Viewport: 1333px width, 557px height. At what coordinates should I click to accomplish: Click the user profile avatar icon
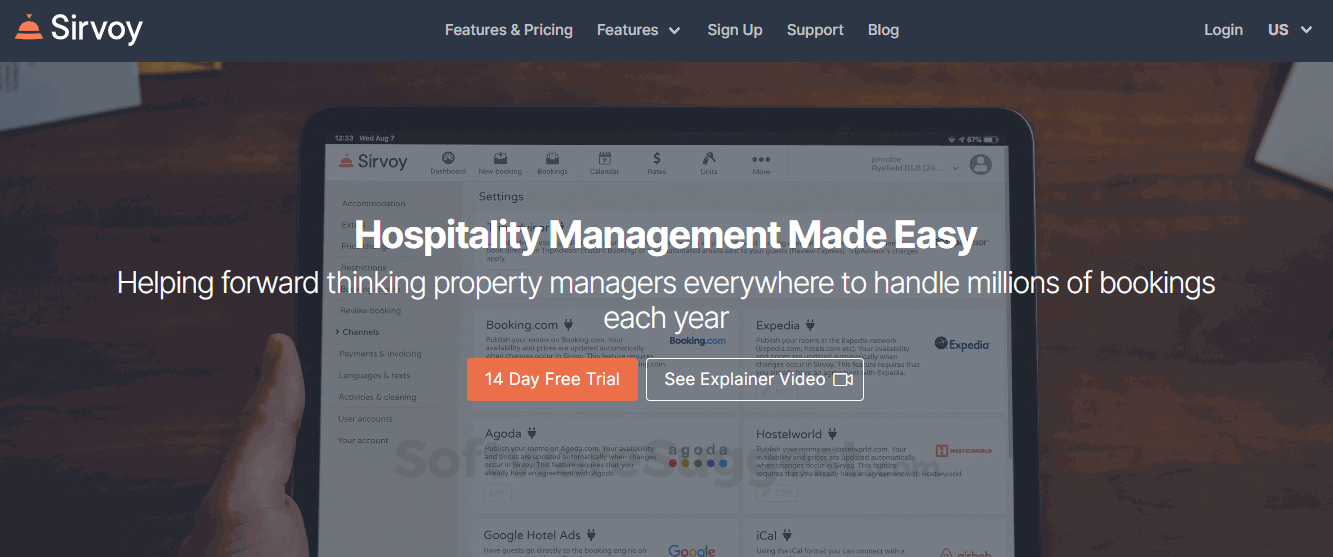[980, 164]
